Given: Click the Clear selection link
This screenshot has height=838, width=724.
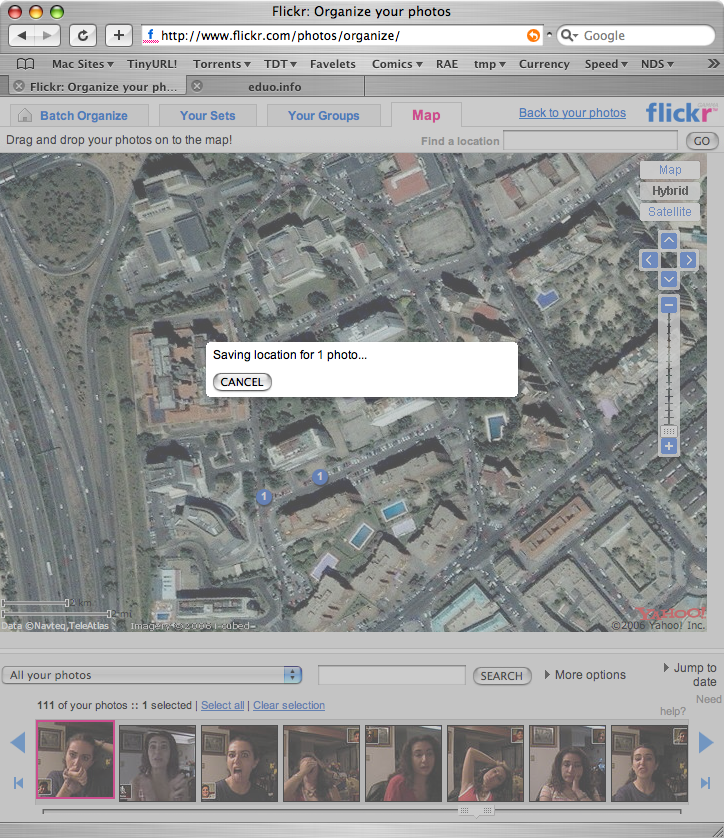Looking at the screenshot, I should [x=289, y=705].
